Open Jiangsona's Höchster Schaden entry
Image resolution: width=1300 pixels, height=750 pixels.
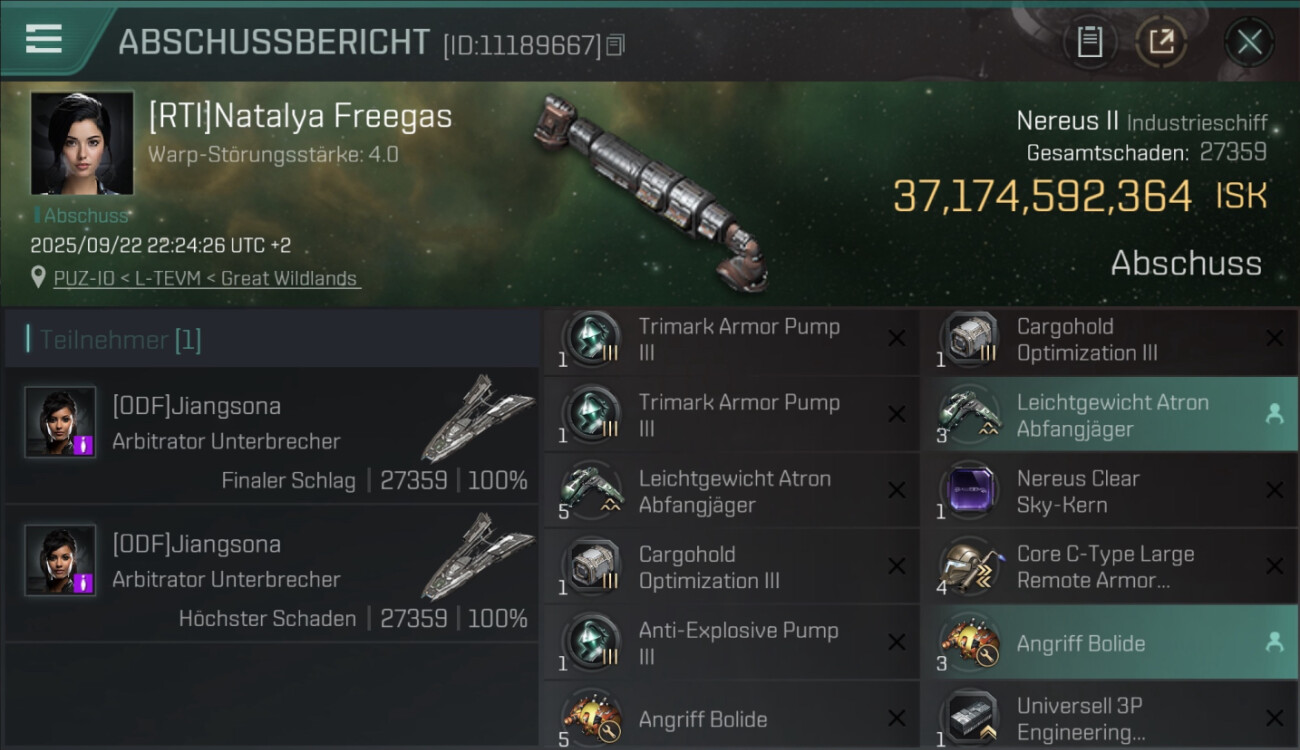pos(272,574)
